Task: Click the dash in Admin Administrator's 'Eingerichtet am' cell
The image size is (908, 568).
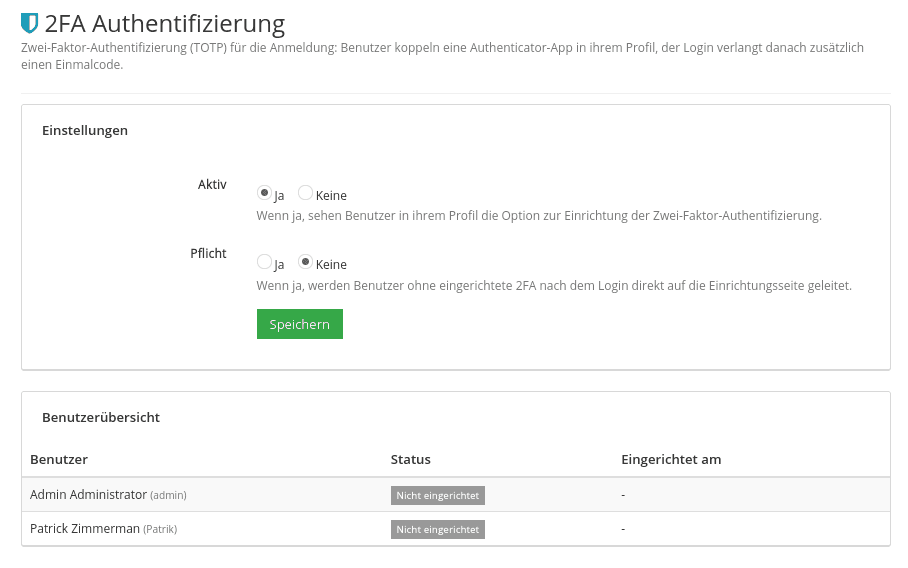Action: 623,495
